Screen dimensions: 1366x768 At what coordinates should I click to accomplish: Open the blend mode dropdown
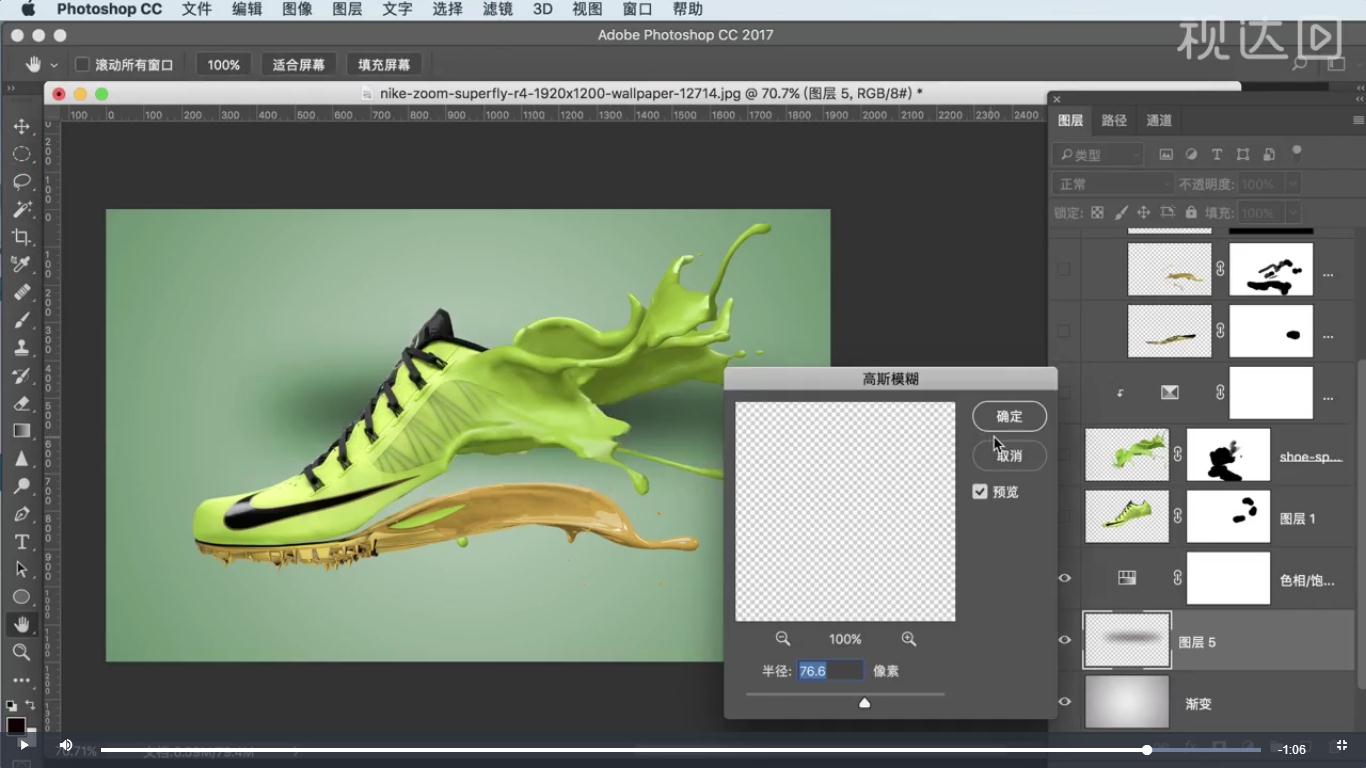coord(1113,184)
